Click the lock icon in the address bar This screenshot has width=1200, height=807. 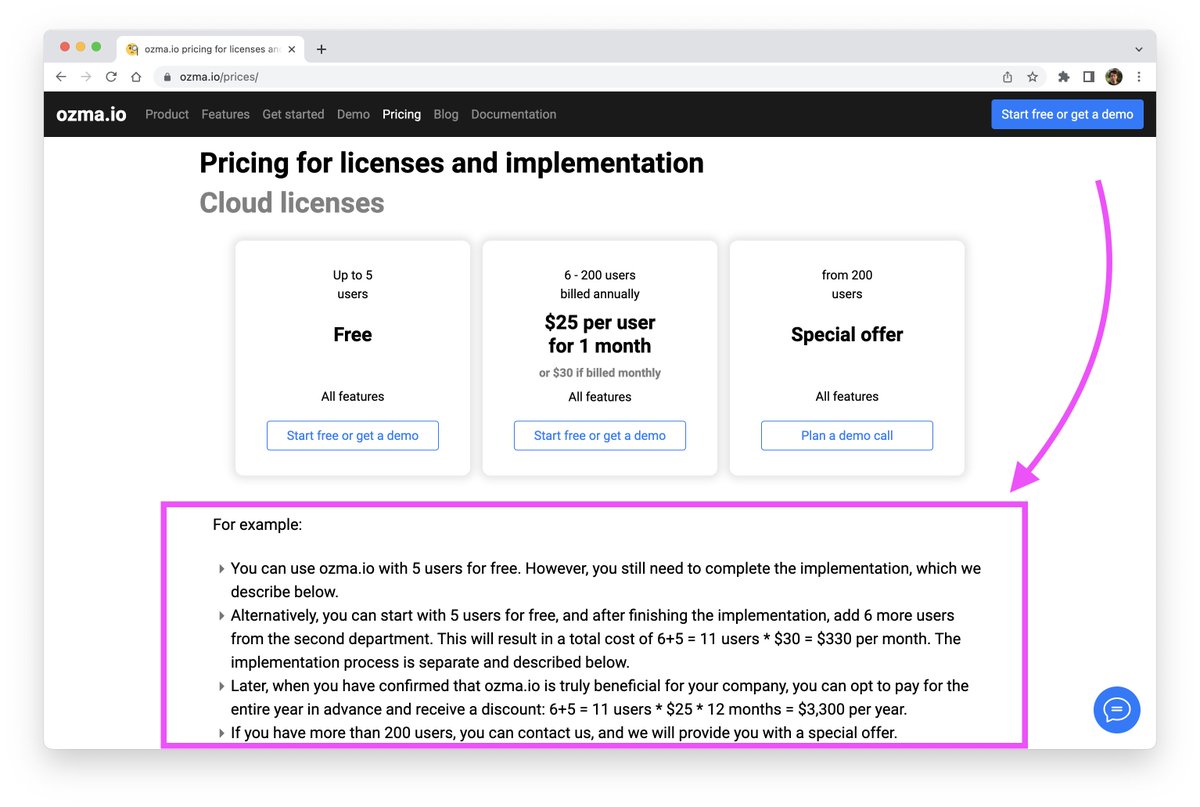[x=167, y=77]
